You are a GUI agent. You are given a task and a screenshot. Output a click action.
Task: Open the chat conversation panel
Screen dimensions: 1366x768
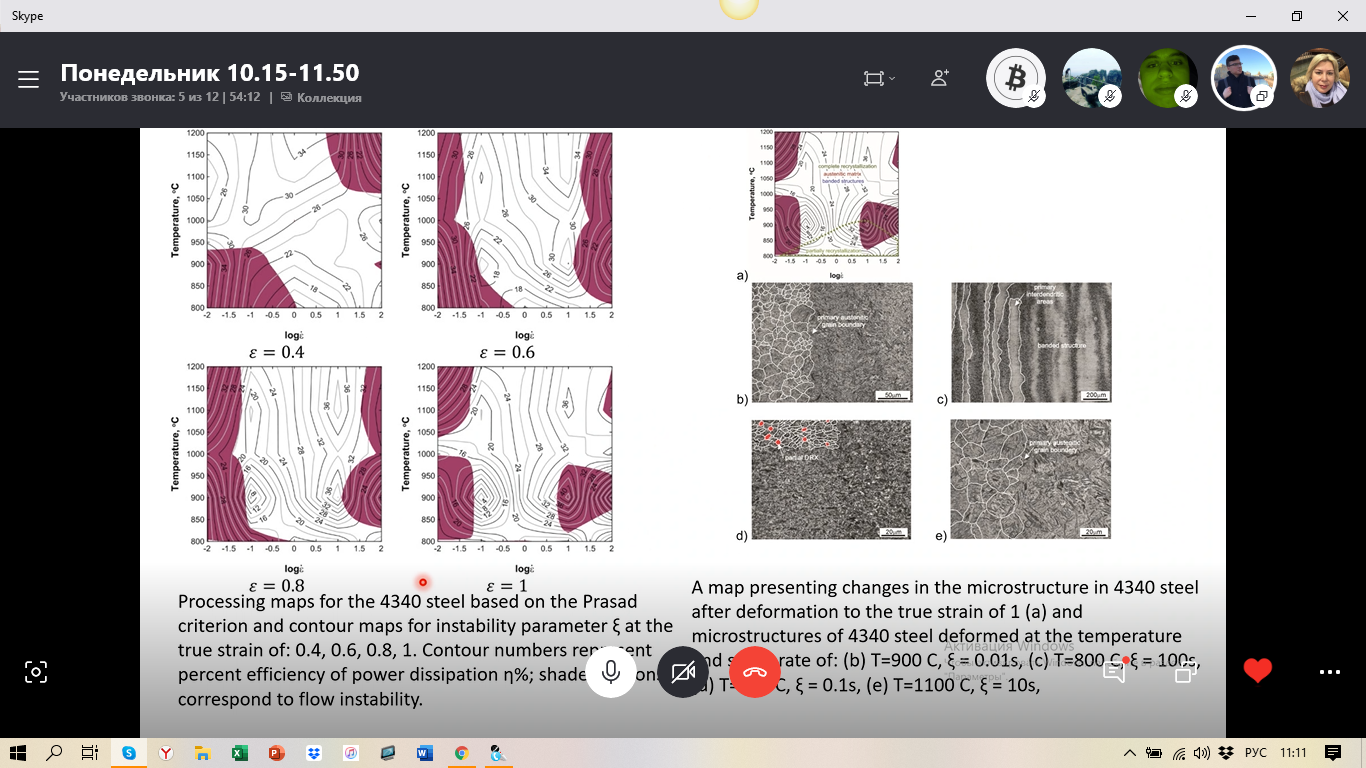(x=1114, y=672)
